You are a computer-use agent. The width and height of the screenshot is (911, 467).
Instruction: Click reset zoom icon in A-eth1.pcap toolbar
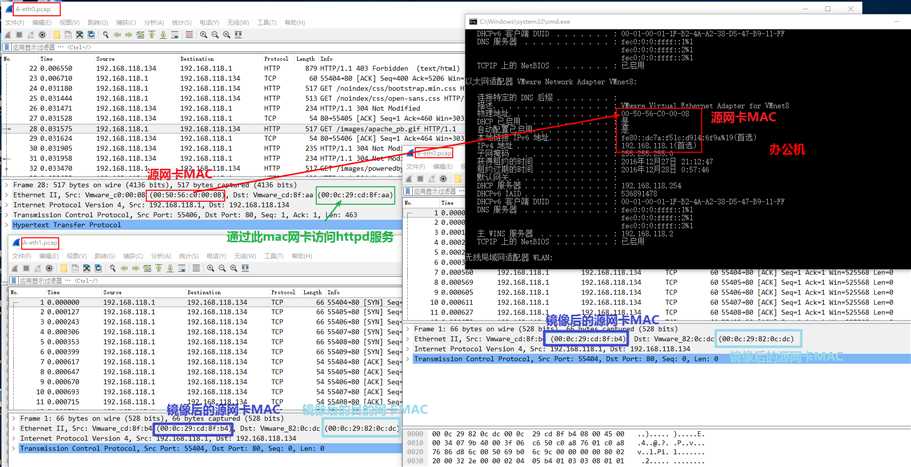point(234,268)
